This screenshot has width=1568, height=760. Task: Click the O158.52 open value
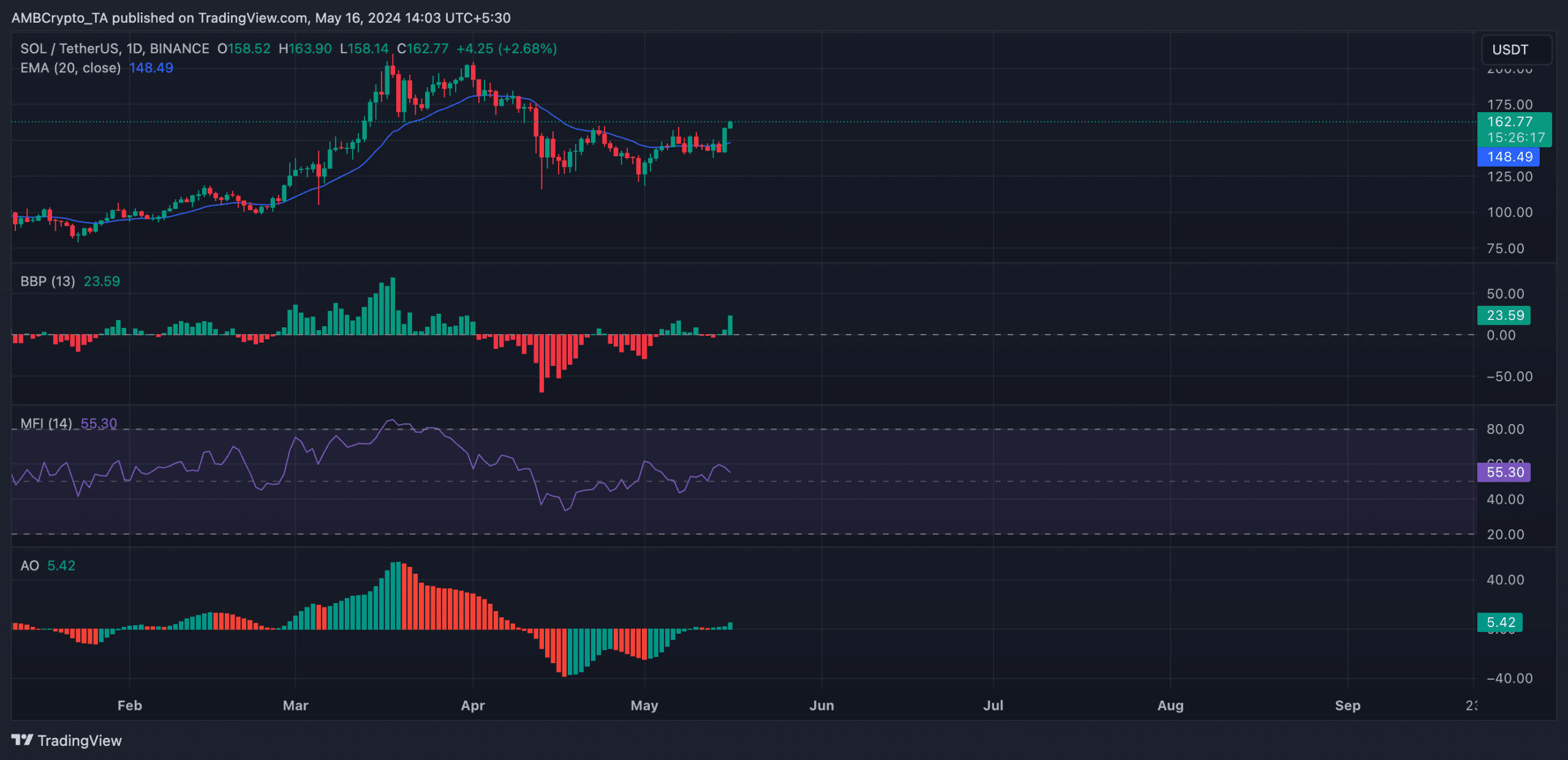pyautogui.click(x=244, y=48)
